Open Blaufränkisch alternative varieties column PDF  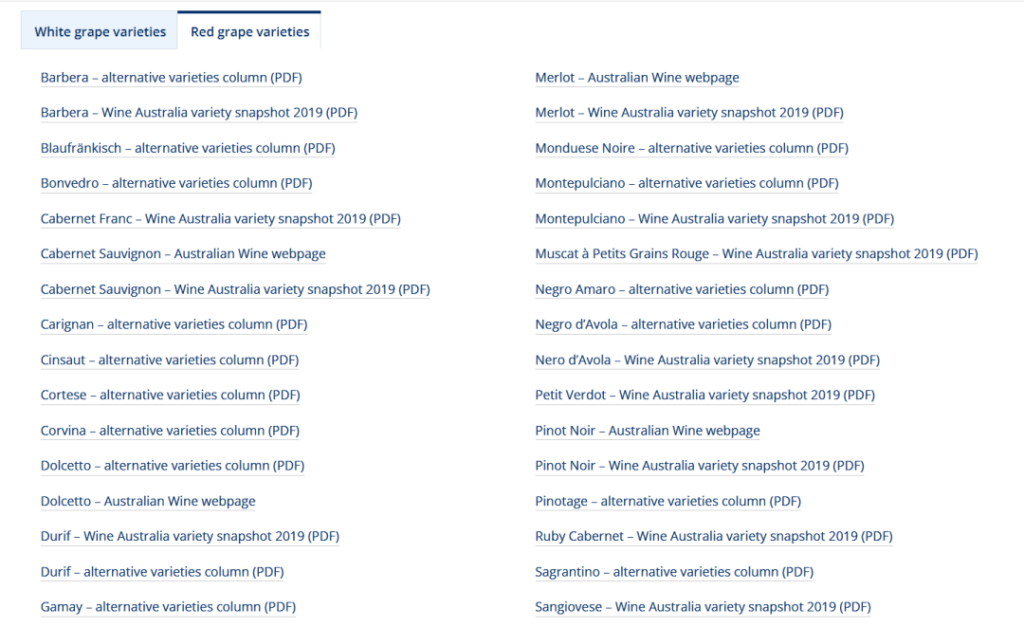point(188,148)
